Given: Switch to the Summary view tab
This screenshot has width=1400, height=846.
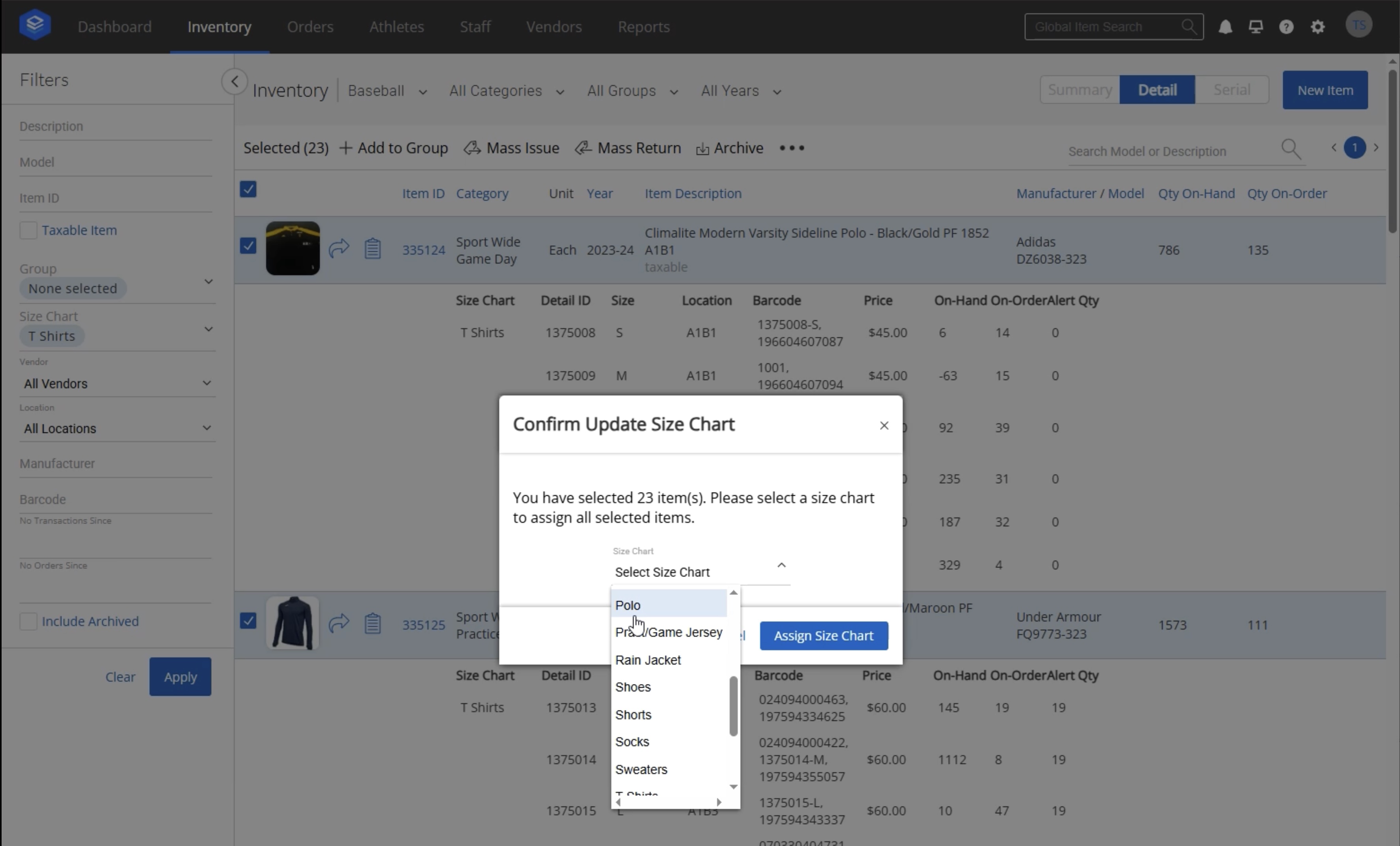Looking at the screenshot, I should click(x=1079, y=90).
